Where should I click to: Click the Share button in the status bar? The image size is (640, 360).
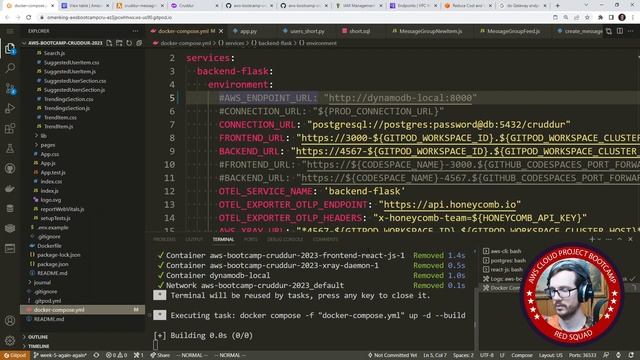coord(160,355)
